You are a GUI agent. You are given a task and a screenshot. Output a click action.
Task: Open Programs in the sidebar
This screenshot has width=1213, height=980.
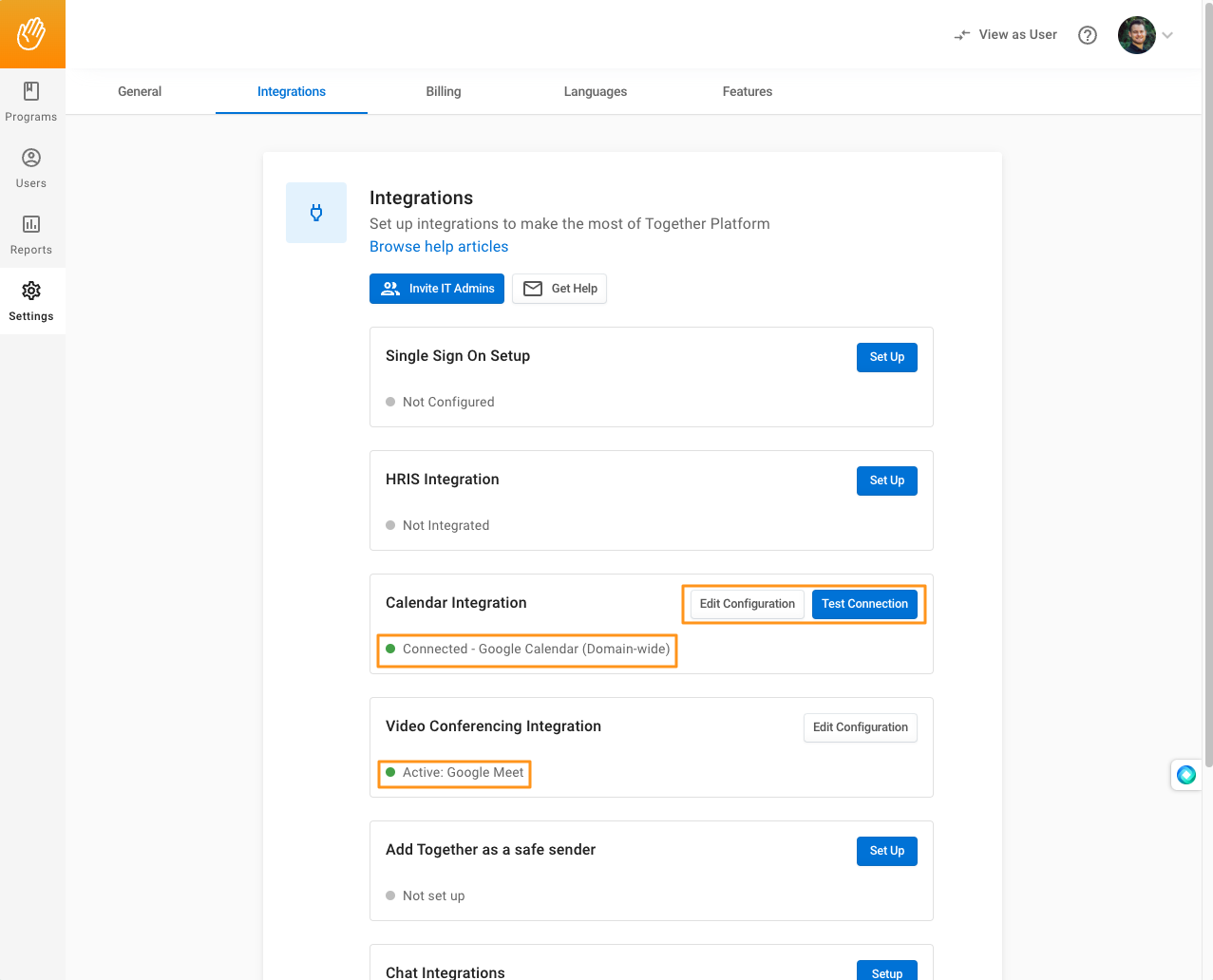pyautogui.click(x=31, y=102)
